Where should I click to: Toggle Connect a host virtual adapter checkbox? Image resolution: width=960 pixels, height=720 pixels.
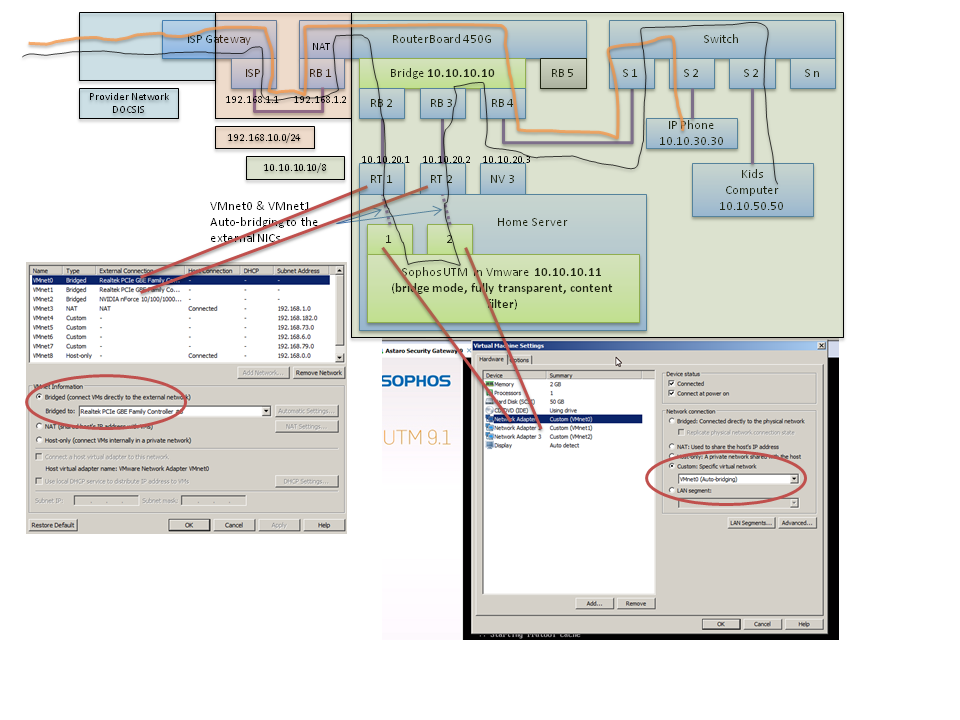tap(39, 457)
